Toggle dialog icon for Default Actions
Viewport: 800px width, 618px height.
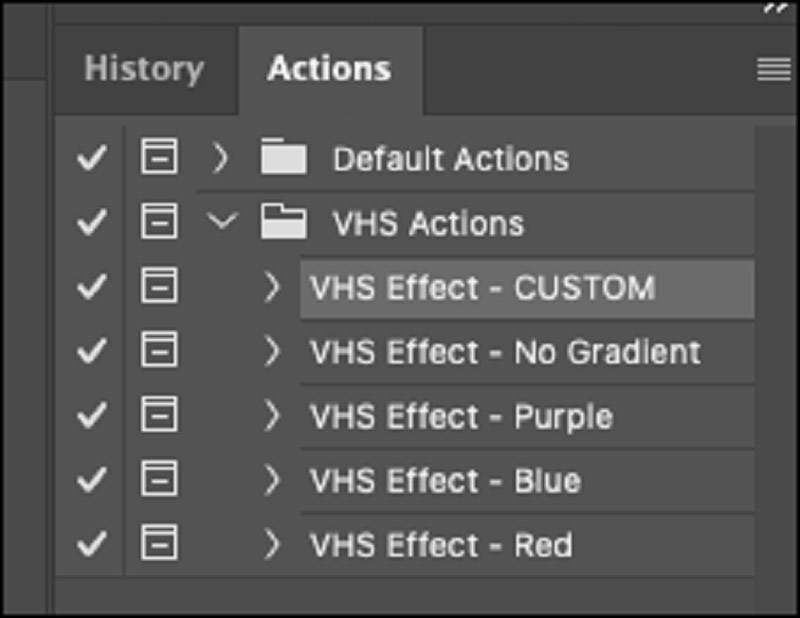pos(159,158)
